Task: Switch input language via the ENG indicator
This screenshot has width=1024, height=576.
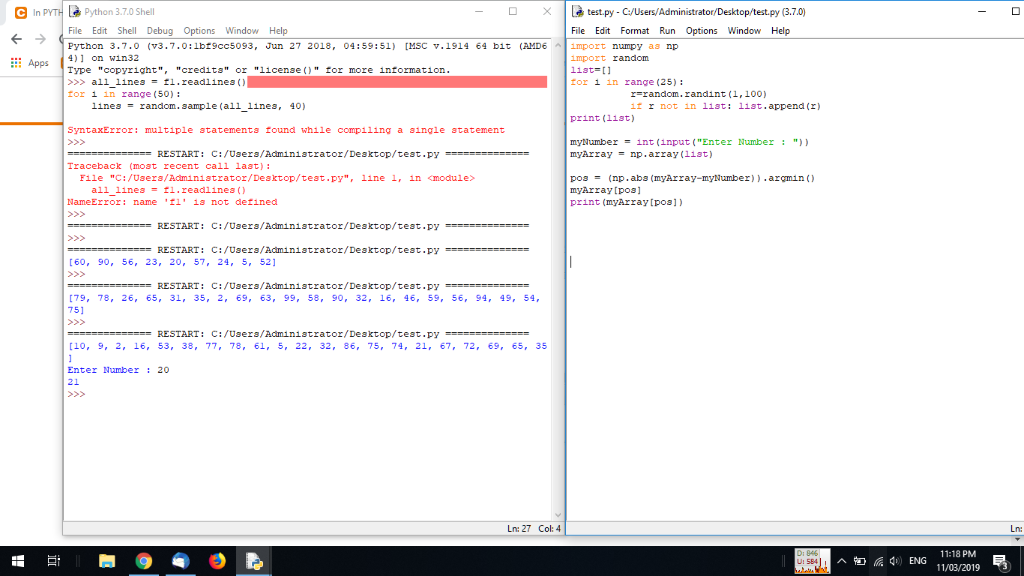Action: click(x=918, y=561)
